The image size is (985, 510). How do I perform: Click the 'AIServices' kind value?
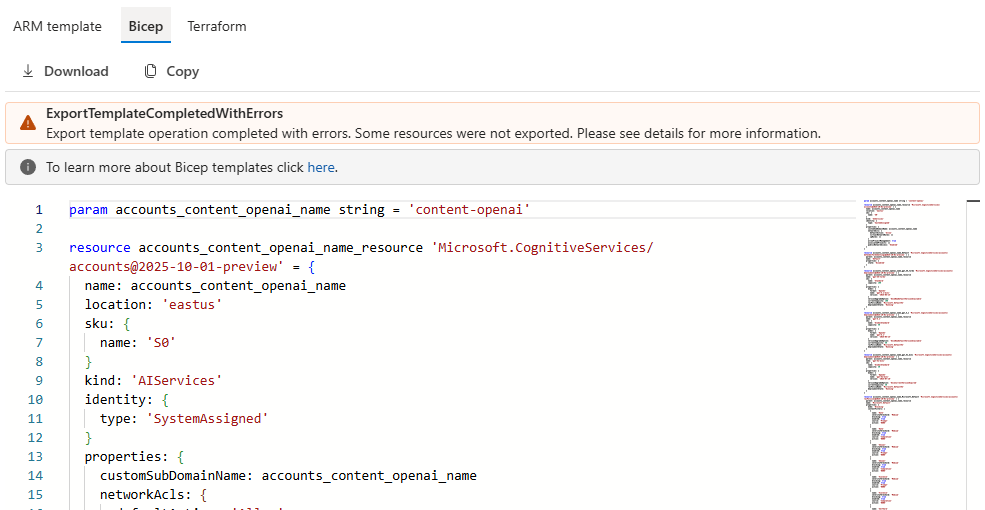tap(177, 381)
